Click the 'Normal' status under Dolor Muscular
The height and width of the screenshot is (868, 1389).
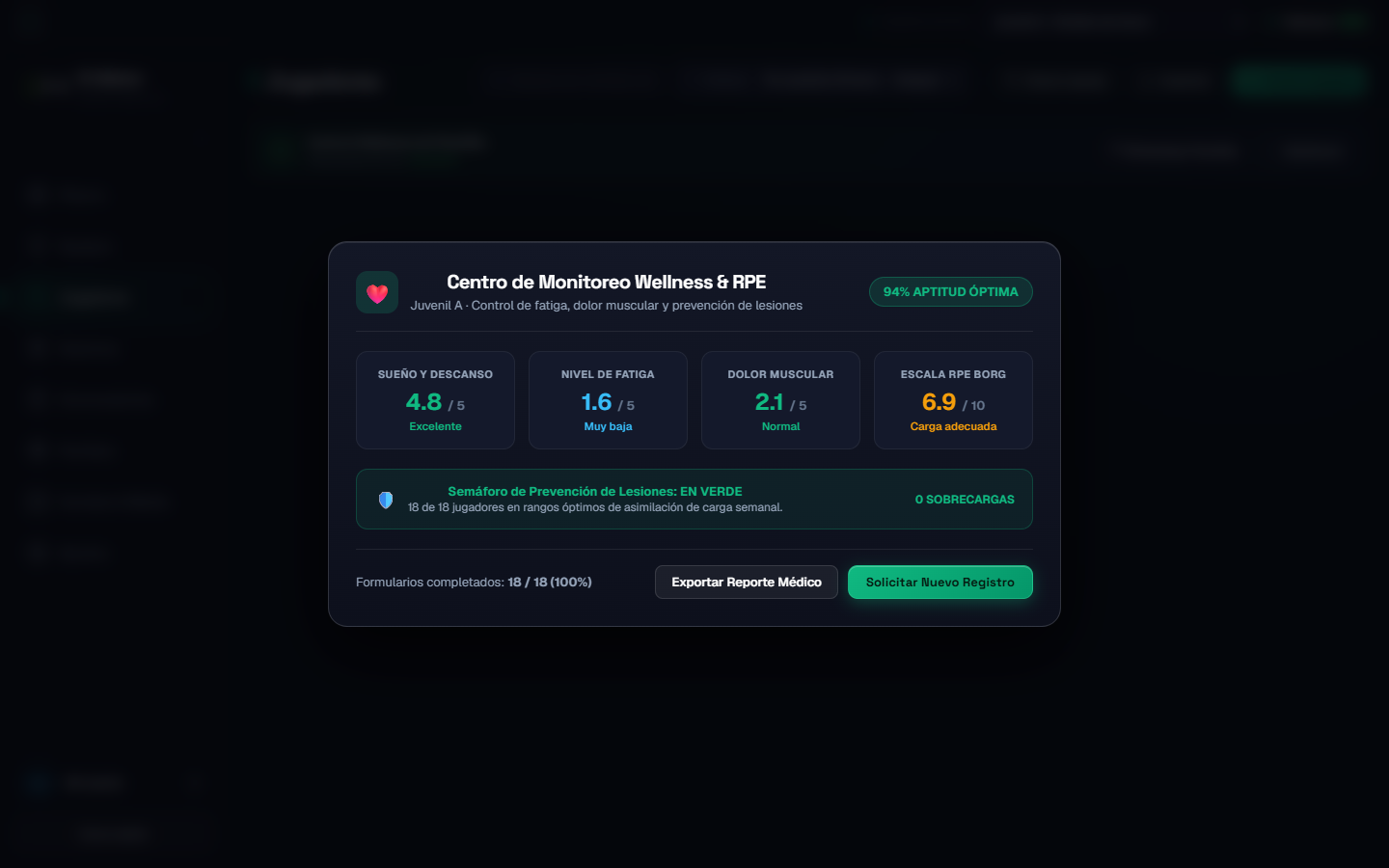click(x=780, y=426)
